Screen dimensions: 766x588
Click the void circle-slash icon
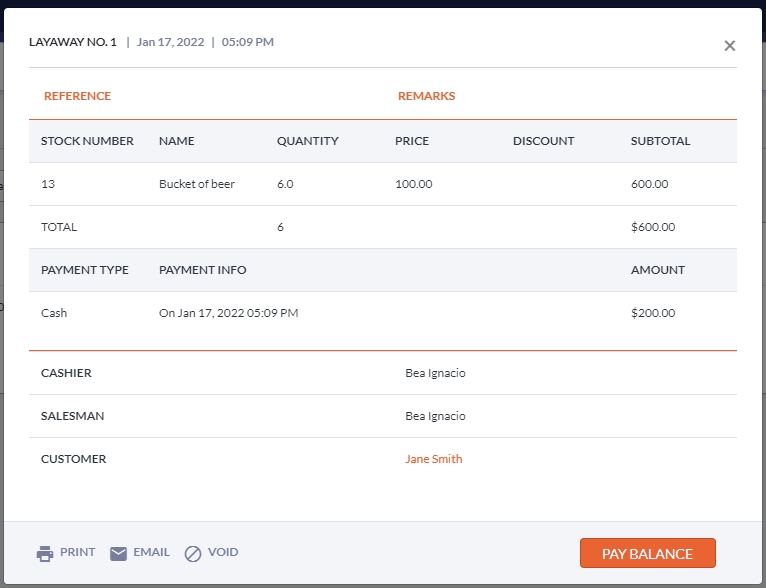coord(193,553)
